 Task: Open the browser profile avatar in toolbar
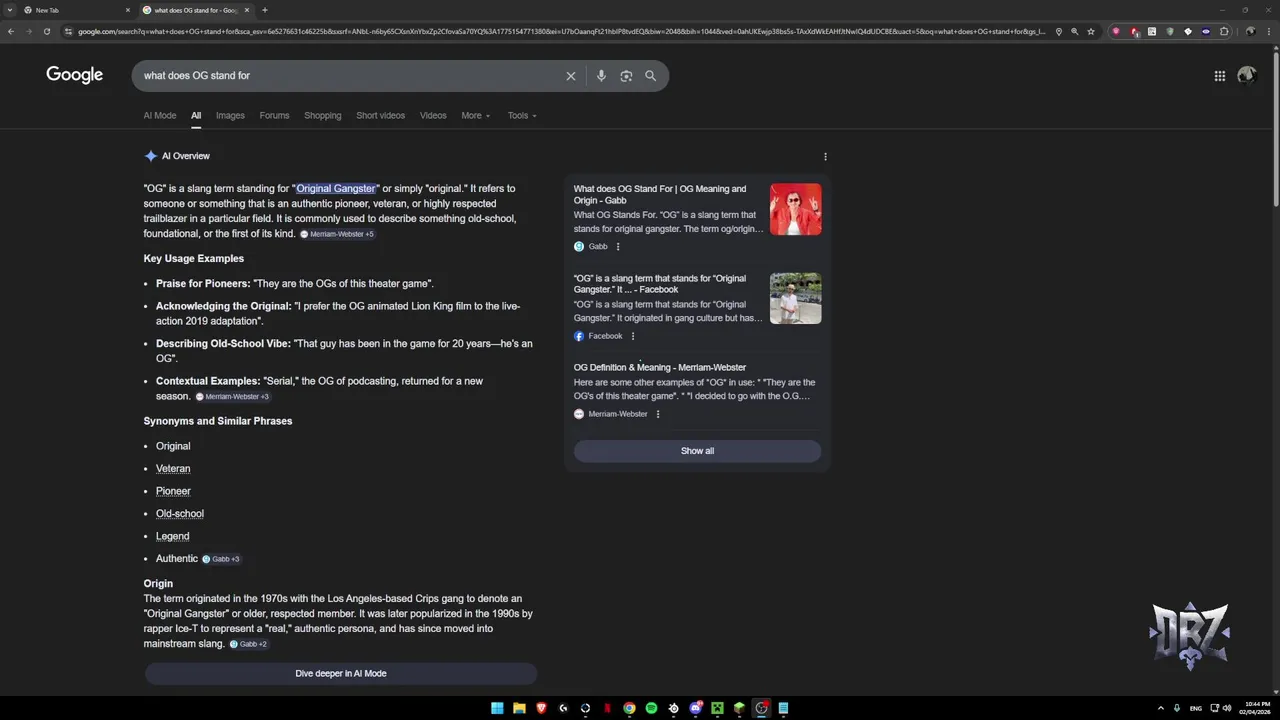click(x=1251, y=31)
